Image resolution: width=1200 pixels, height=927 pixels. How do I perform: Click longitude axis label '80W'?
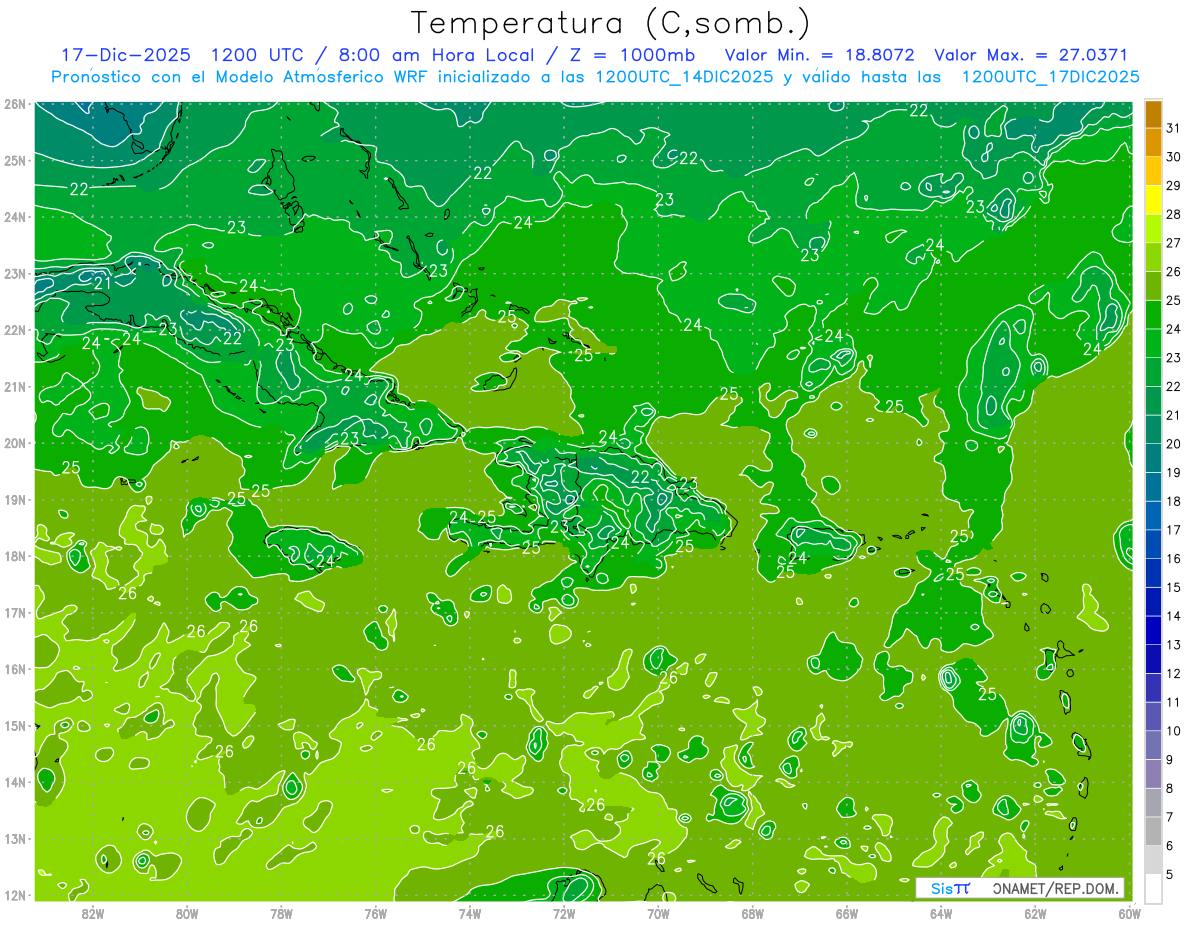(187, 913)
